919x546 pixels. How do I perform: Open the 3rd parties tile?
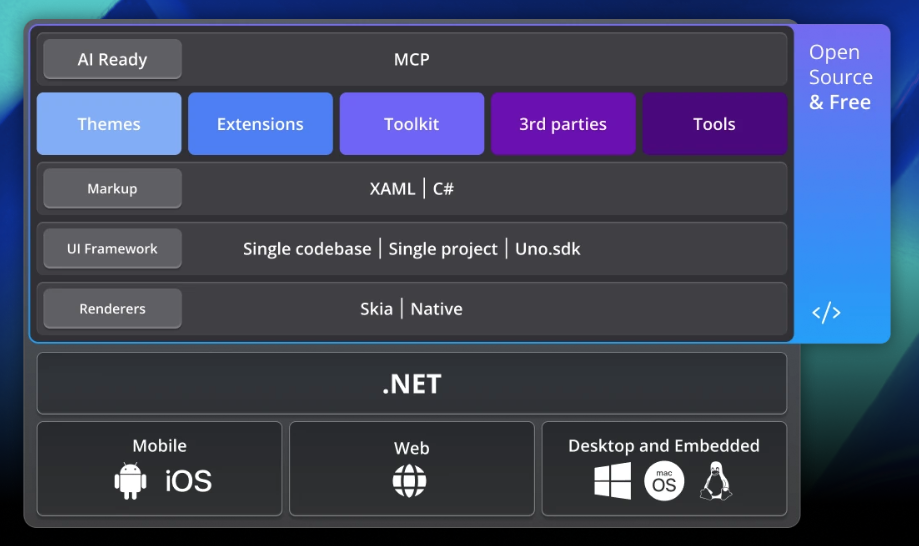tap(563, 124)
